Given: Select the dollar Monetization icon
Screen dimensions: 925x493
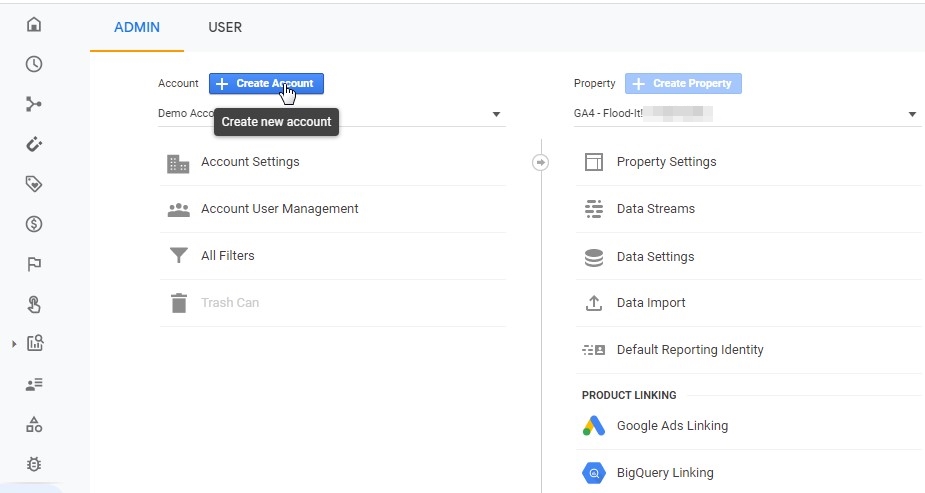Looking at the screenshot, I should [34, 224].
